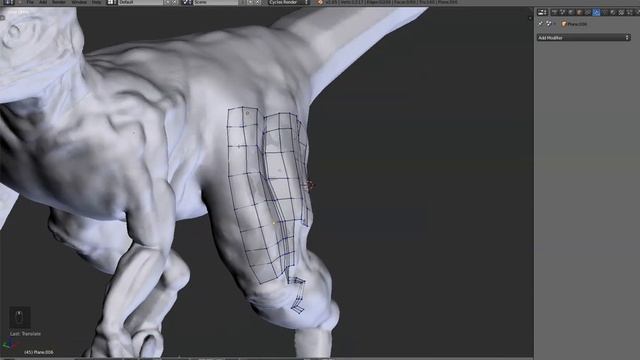This screenshot has height=360, width=640.
Task: Click the screen layout browse icon
Action: 111,2
